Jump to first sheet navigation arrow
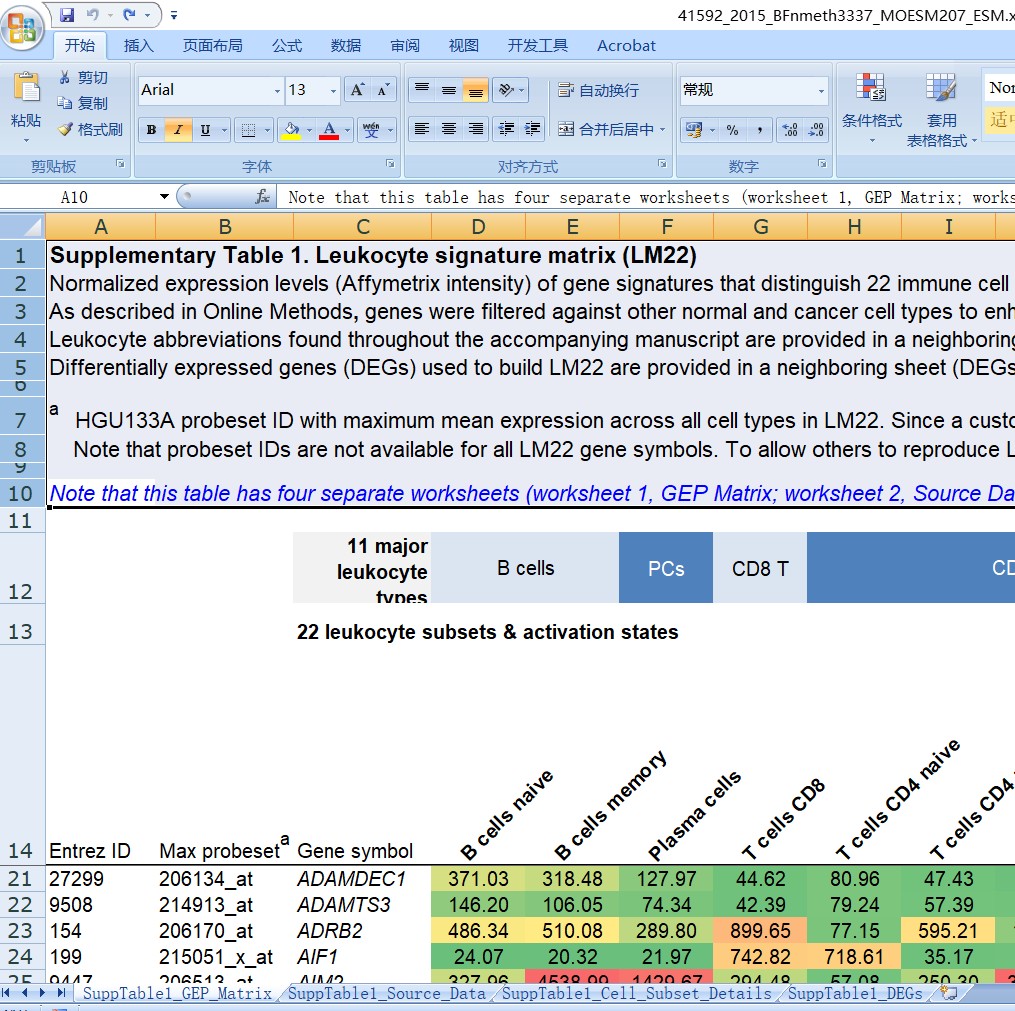Screen dimensions: 1015x1011 (x=6, y=993)
